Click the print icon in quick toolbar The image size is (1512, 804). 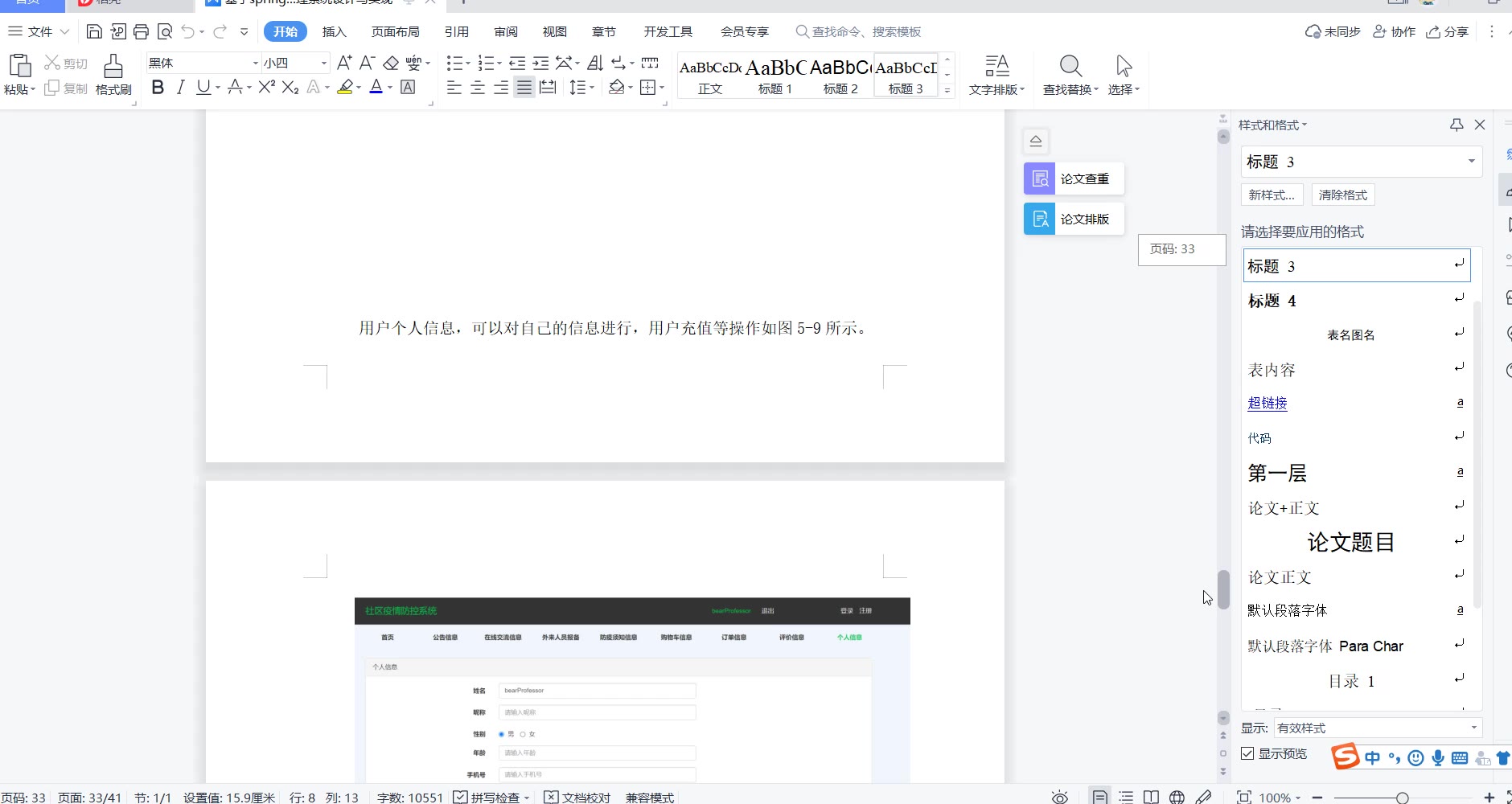point(142,32)
